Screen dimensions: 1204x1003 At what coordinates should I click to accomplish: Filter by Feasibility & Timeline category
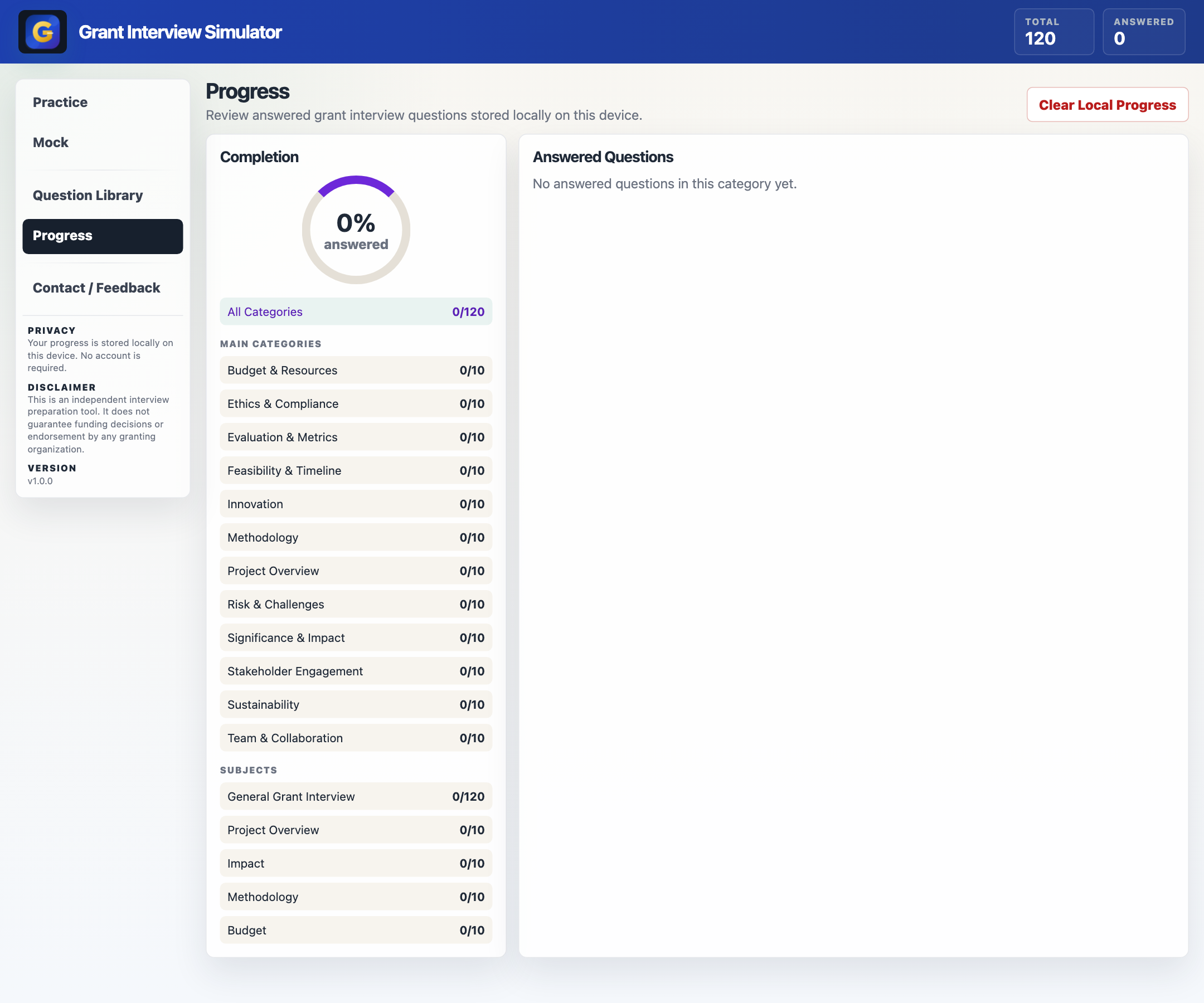[356, 470]
